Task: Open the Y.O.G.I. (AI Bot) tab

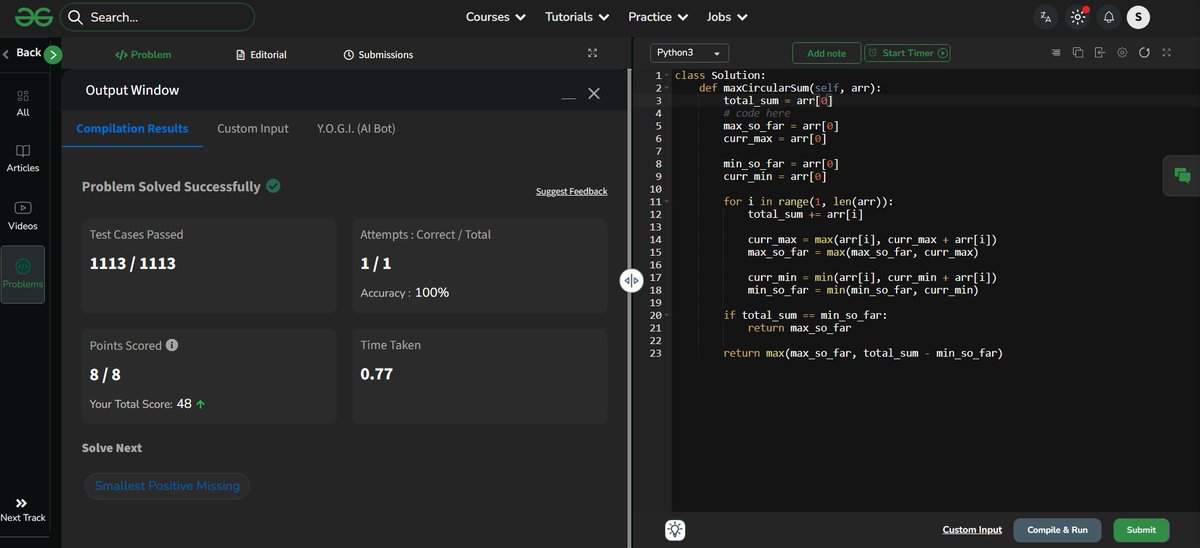Action: (356, 128)
